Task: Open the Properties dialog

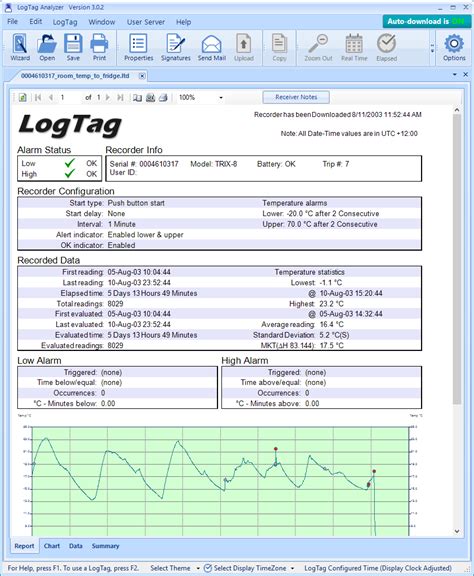Action: click(x=139, y=47)
